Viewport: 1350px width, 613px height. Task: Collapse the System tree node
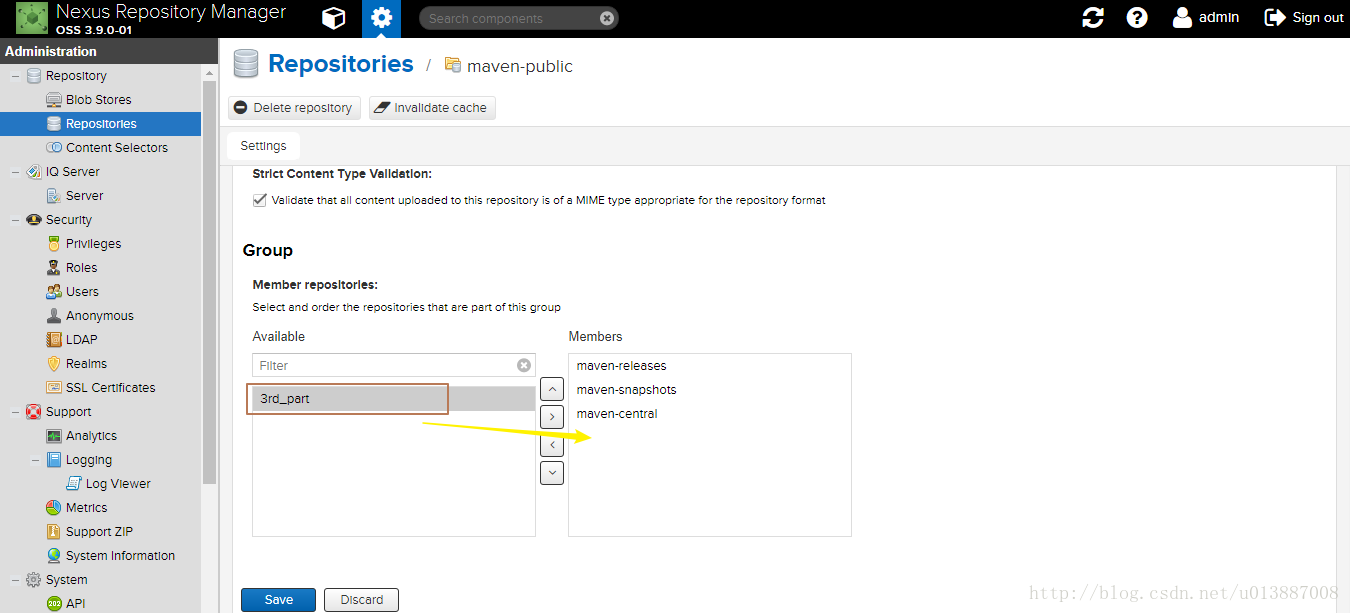[x=15, y=579]
